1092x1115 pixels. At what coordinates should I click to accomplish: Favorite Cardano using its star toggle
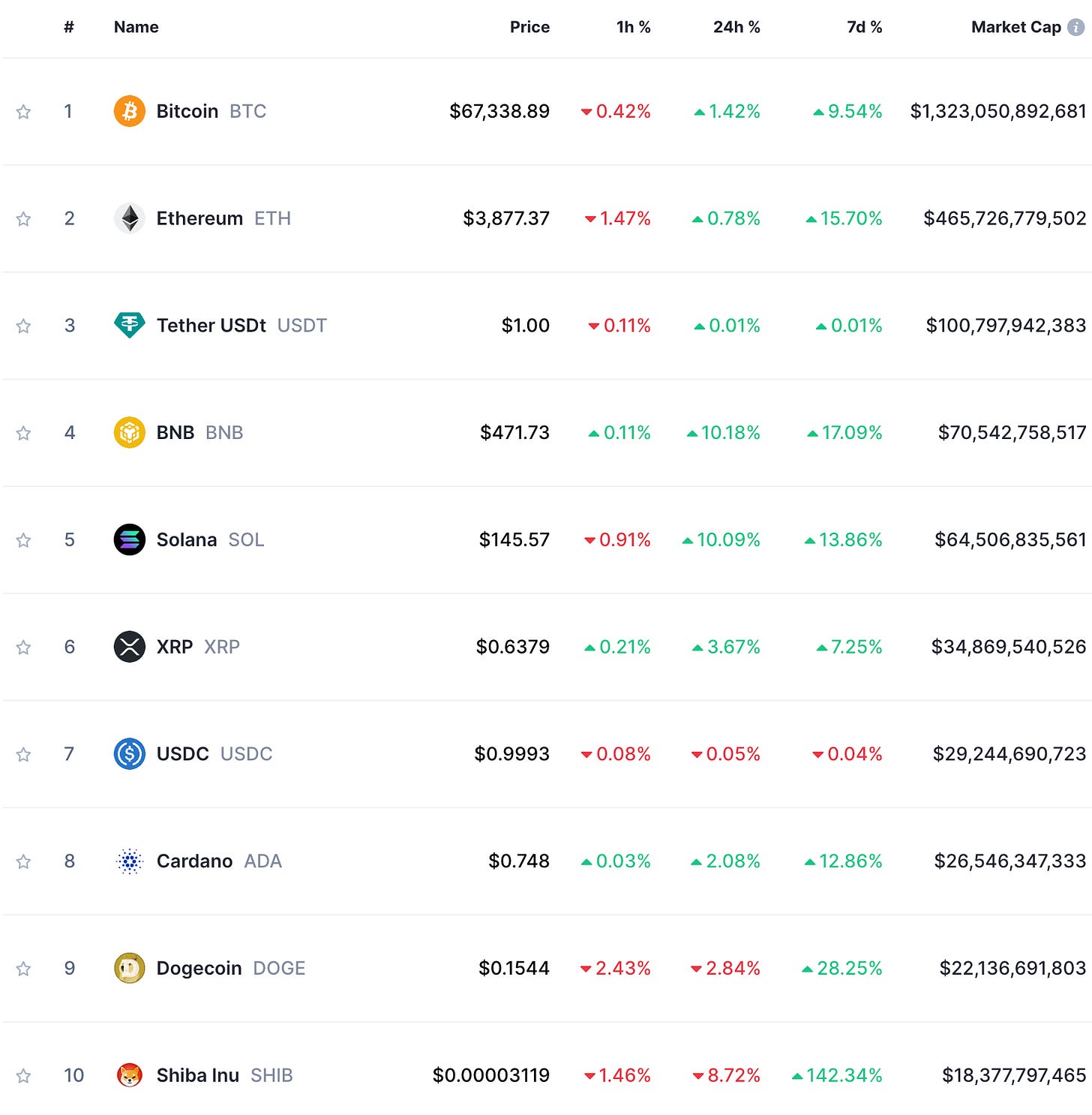click(23, 861)
